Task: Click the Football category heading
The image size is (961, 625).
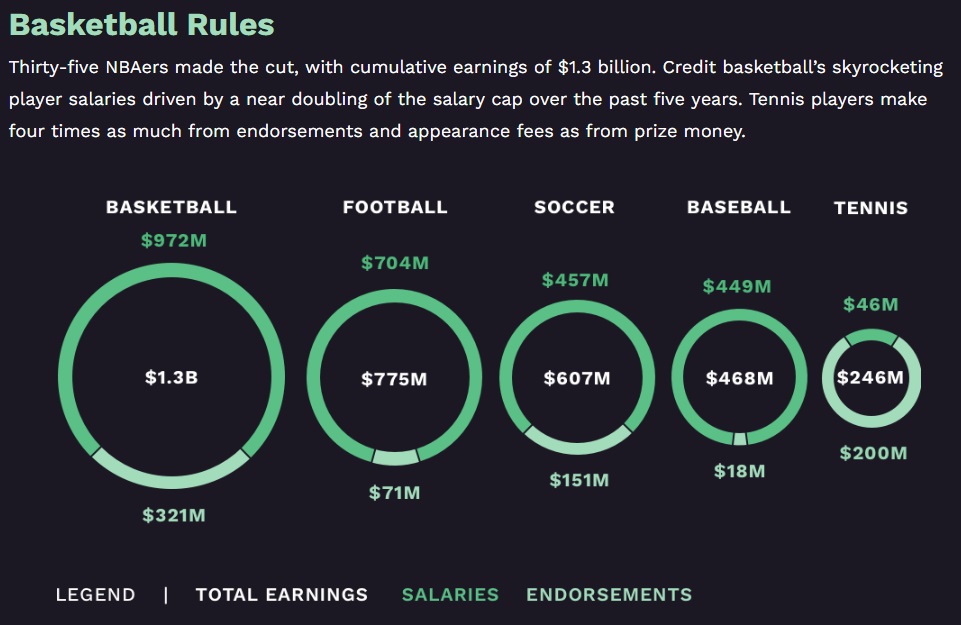Action: click(395, 207)
